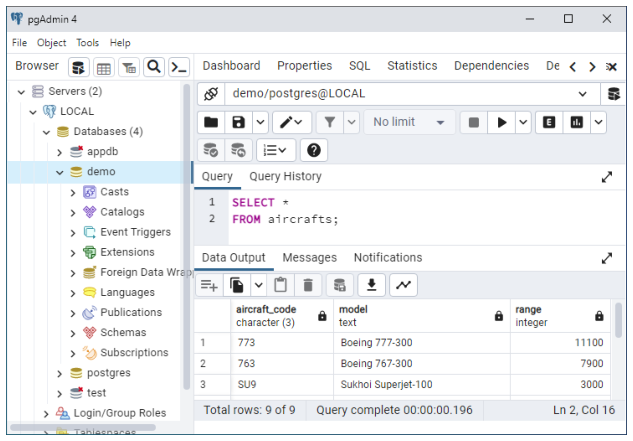Switch to the Properties tab
Image resolution: width=633 pixels, height=441 pixels.
coord(304,66)
